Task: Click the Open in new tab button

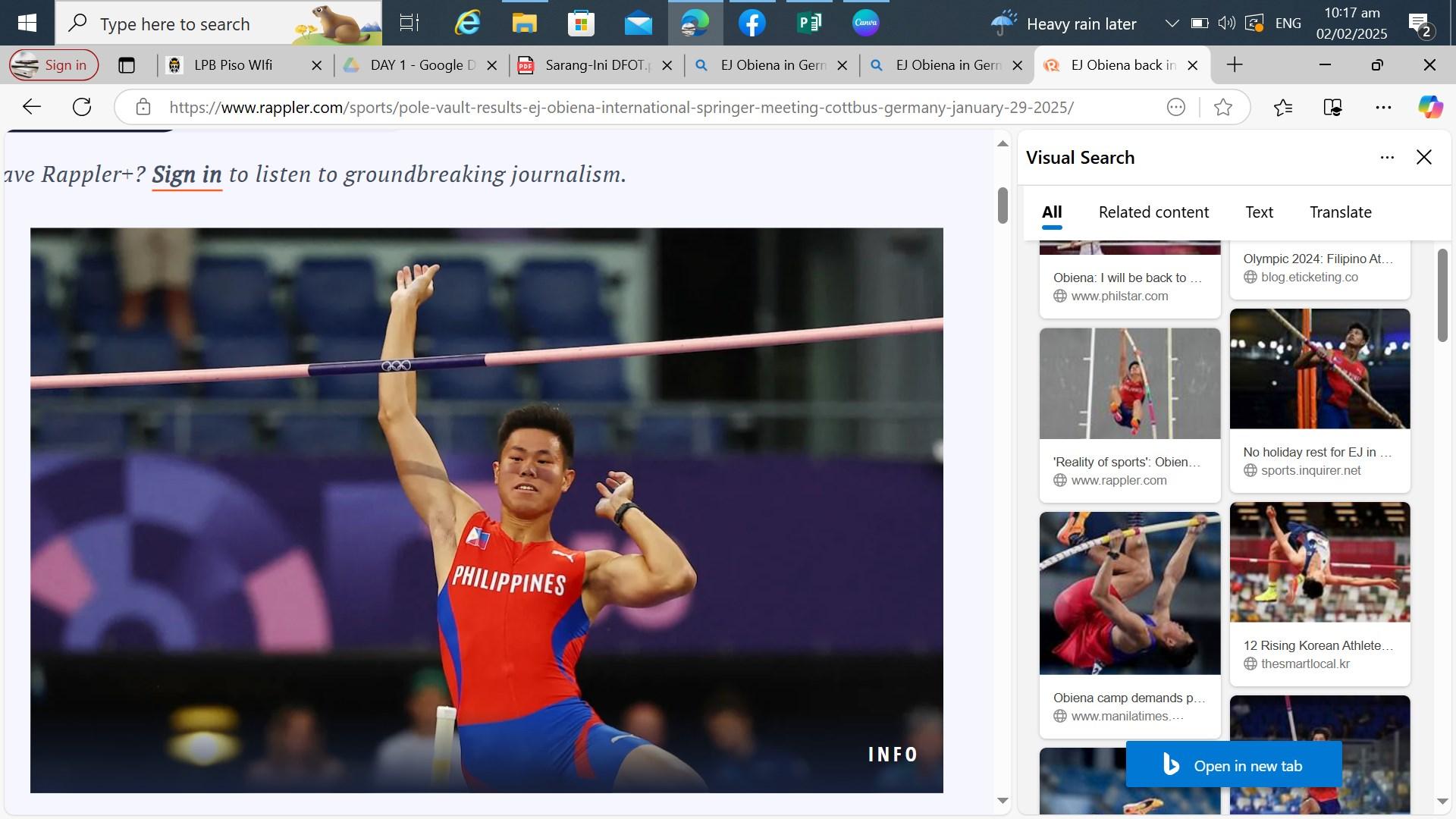Action: (1233, 766)
